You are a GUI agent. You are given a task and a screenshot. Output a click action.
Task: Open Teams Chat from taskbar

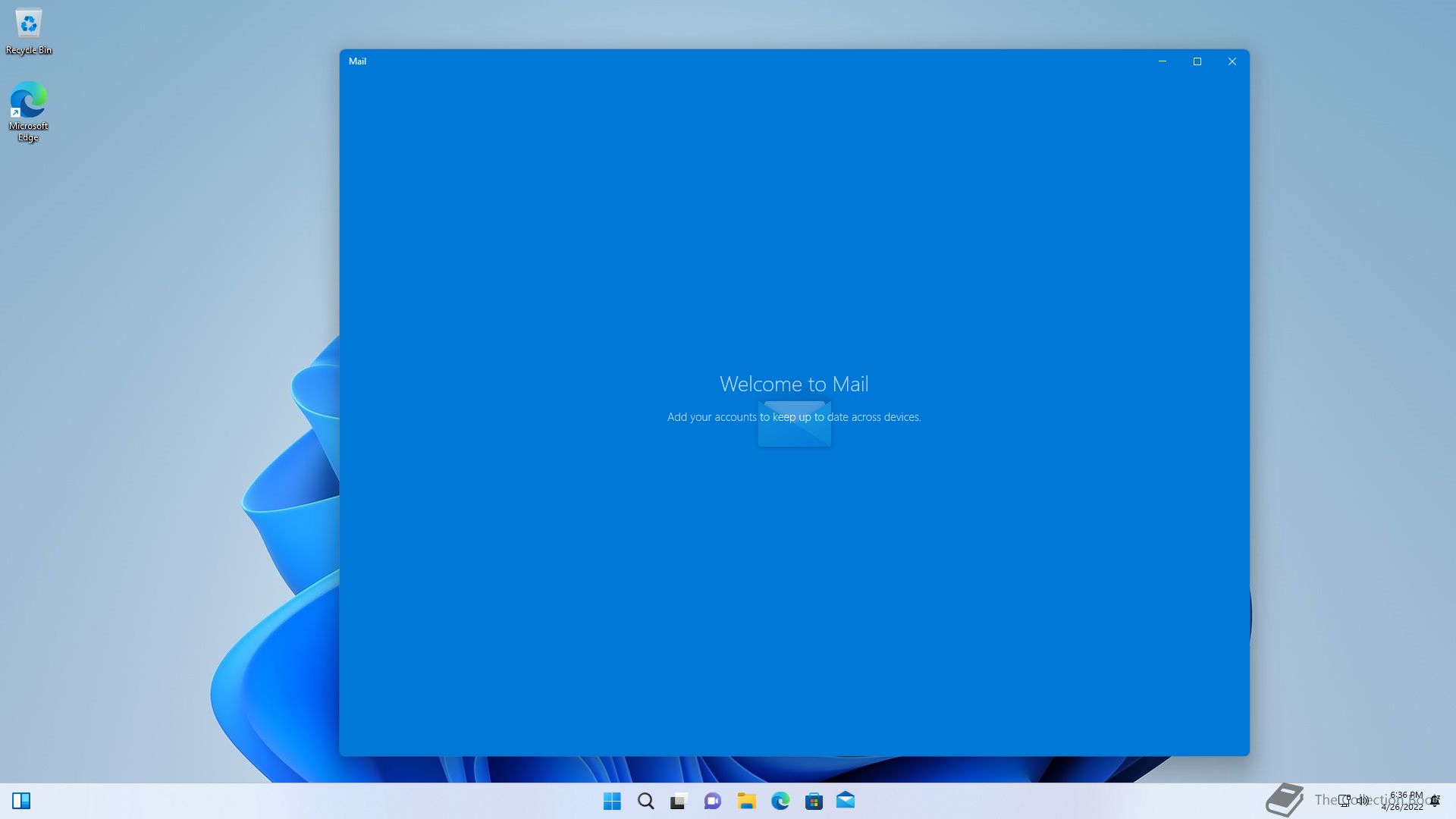(x=713, y=801)
